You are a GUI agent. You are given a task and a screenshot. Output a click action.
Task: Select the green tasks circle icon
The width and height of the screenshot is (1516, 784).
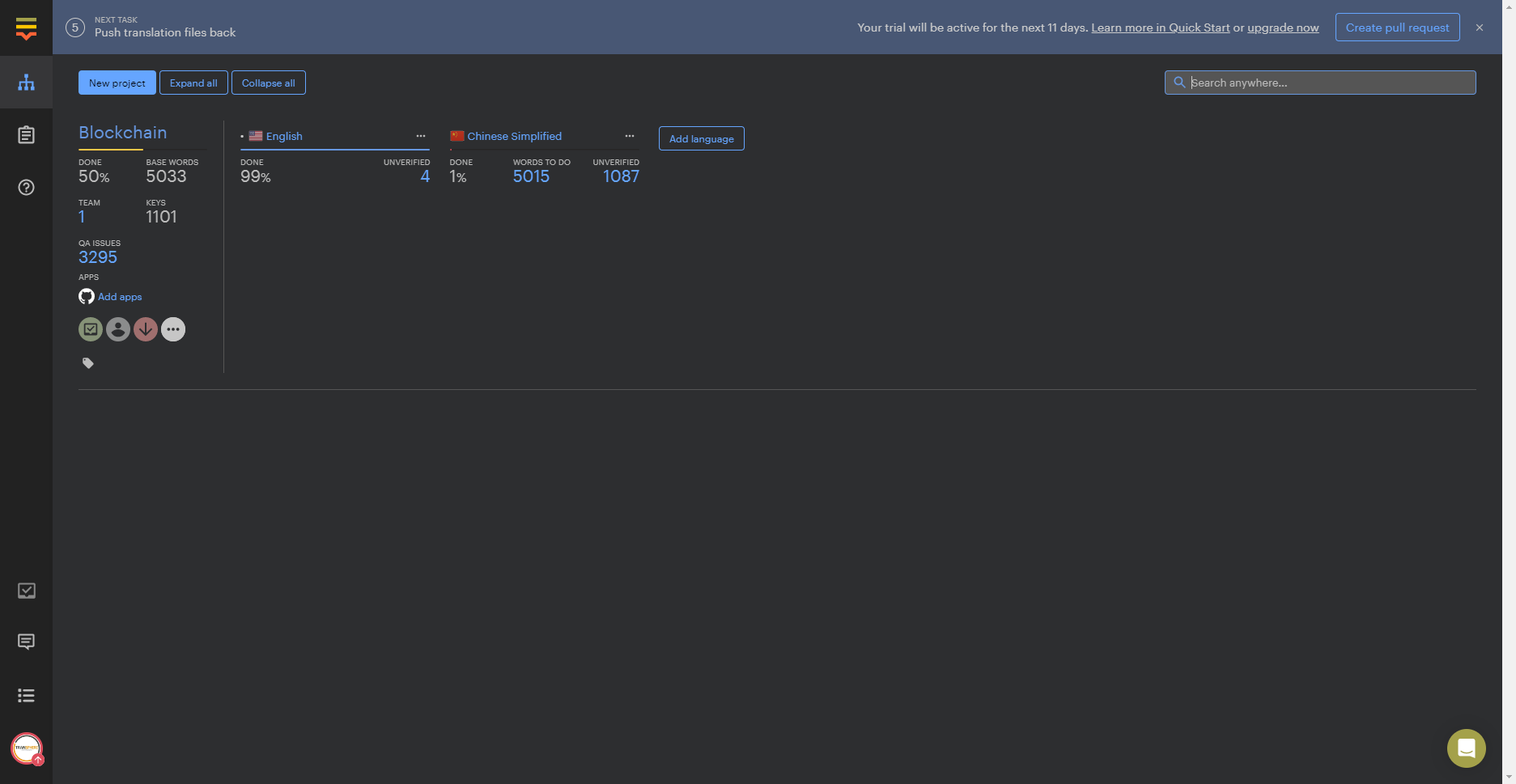(x=90, y=328)
